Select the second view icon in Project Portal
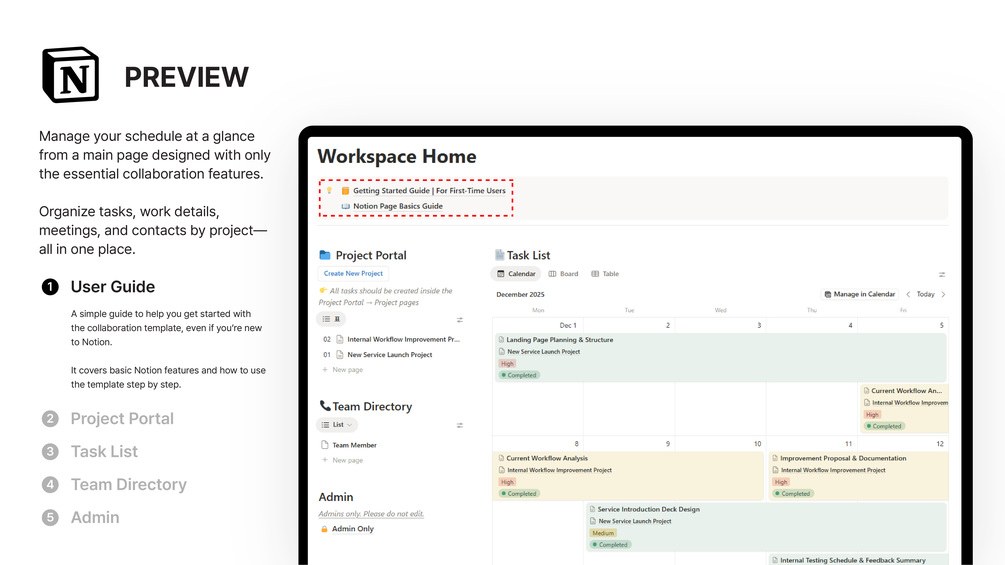1005x565 pixels. click(x=337, y=319)
